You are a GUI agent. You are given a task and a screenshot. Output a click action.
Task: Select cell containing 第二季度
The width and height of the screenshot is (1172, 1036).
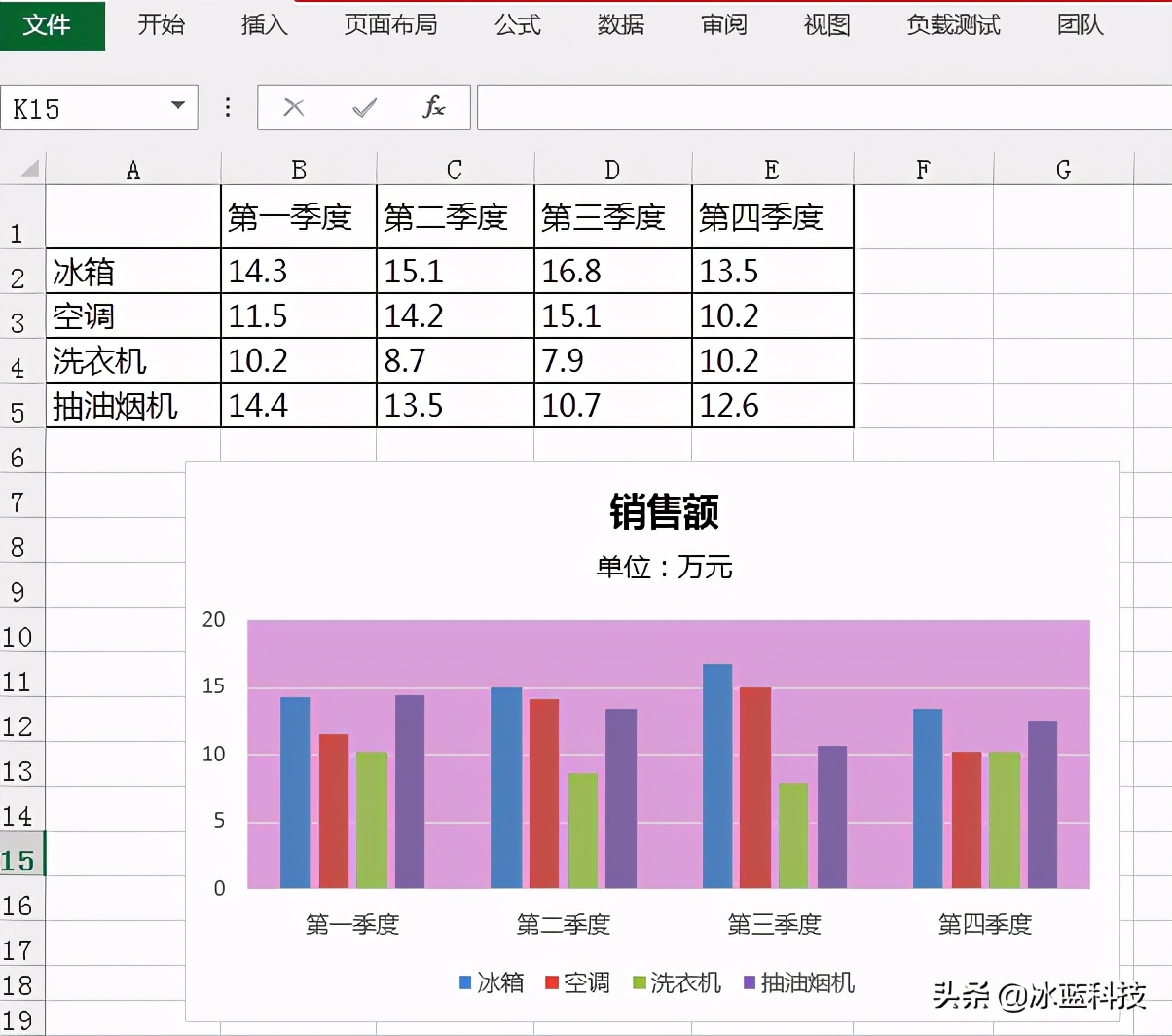tap(456, 216)
